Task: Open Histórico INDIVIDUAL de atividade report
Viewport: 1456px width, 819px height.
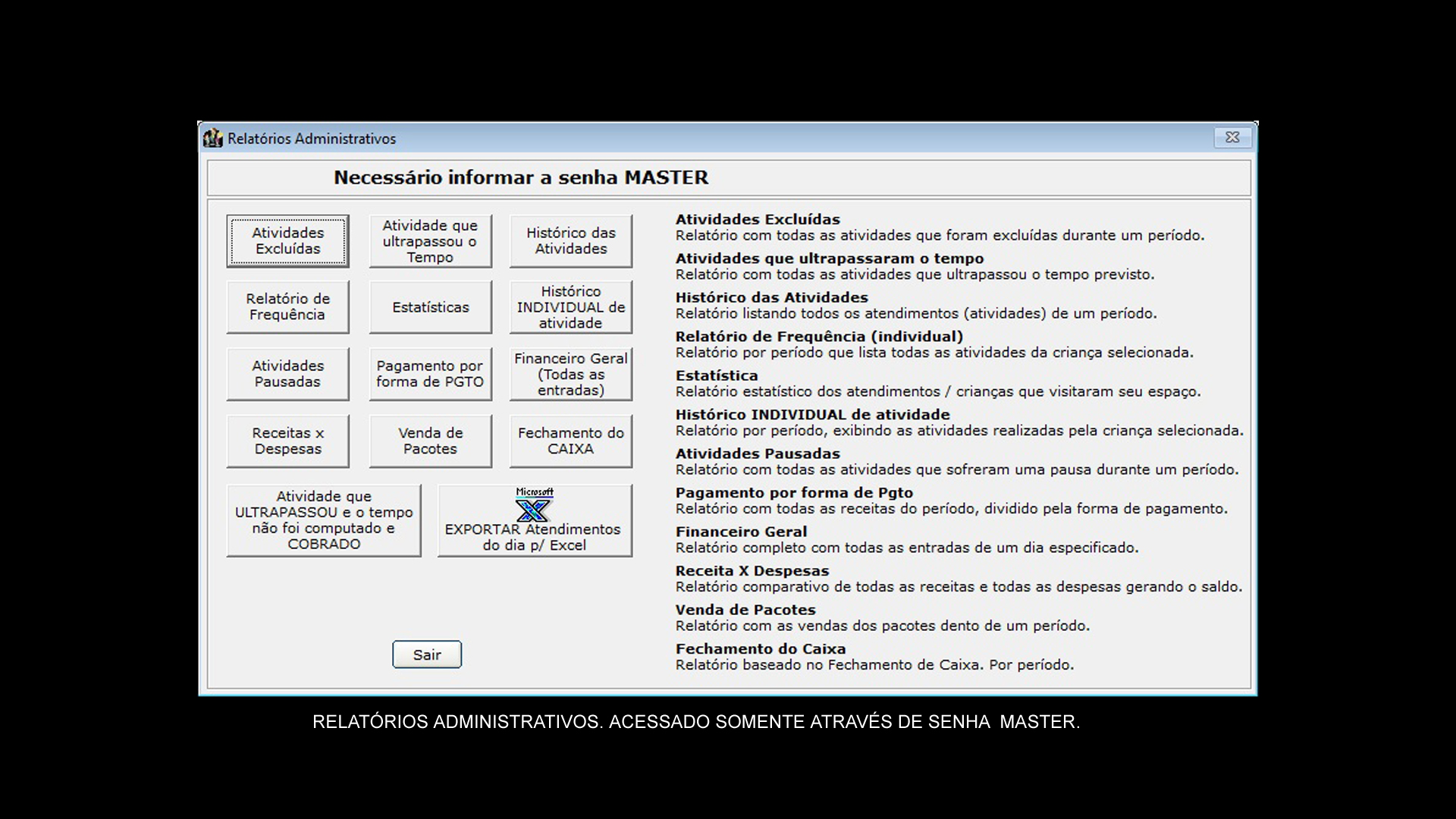Action: [x=570, y=307]
